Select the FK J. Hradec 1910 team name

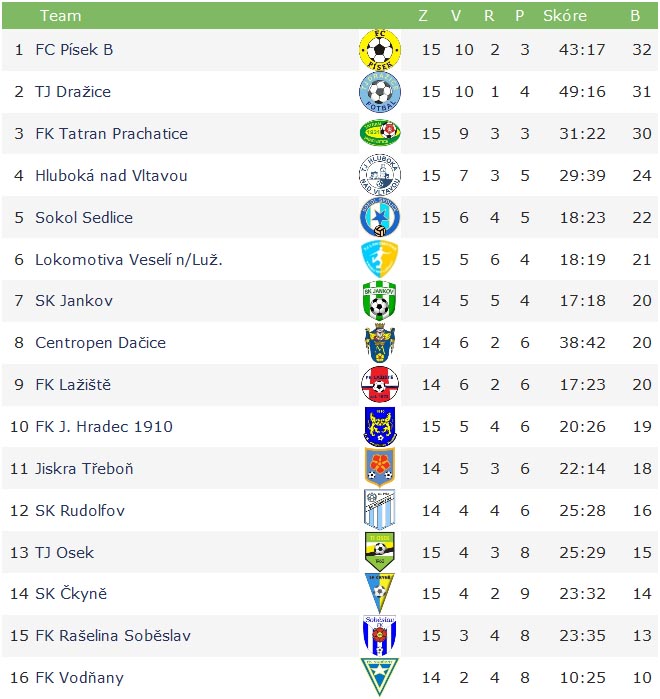pyautogui.click(x=104, y=427)
